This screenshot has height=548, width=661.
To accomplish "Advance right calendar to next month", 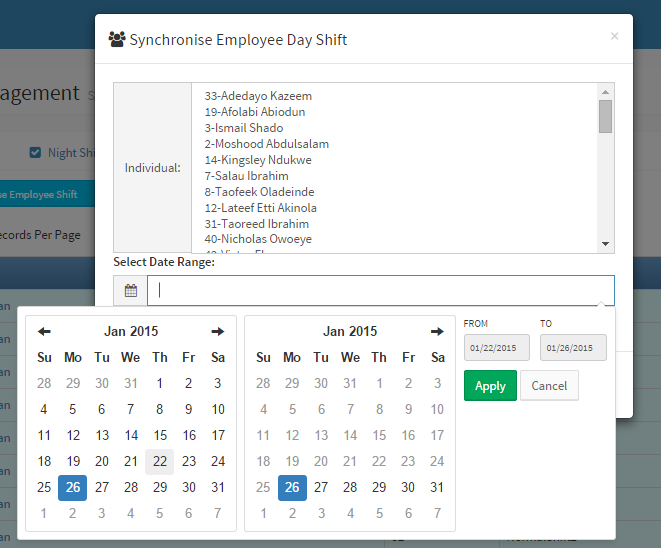I will click(x=437, y=332).
